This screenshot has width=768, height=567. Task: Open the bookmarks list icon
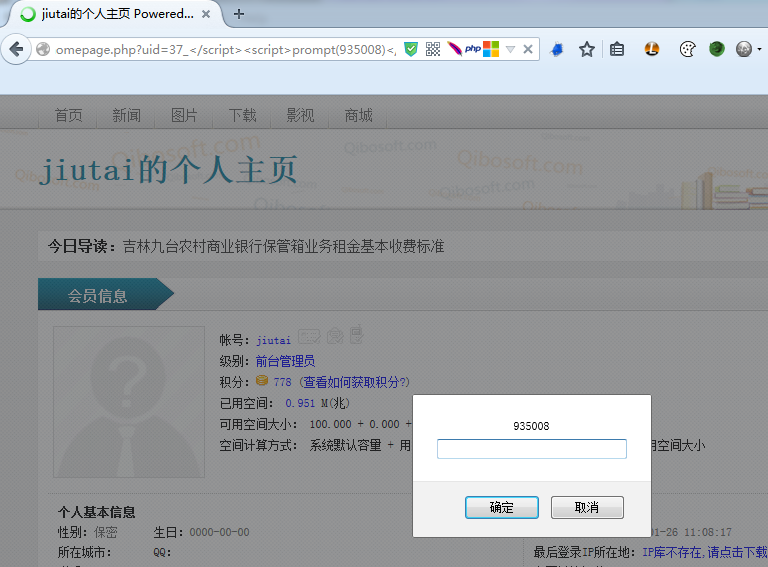click(617, 49)
